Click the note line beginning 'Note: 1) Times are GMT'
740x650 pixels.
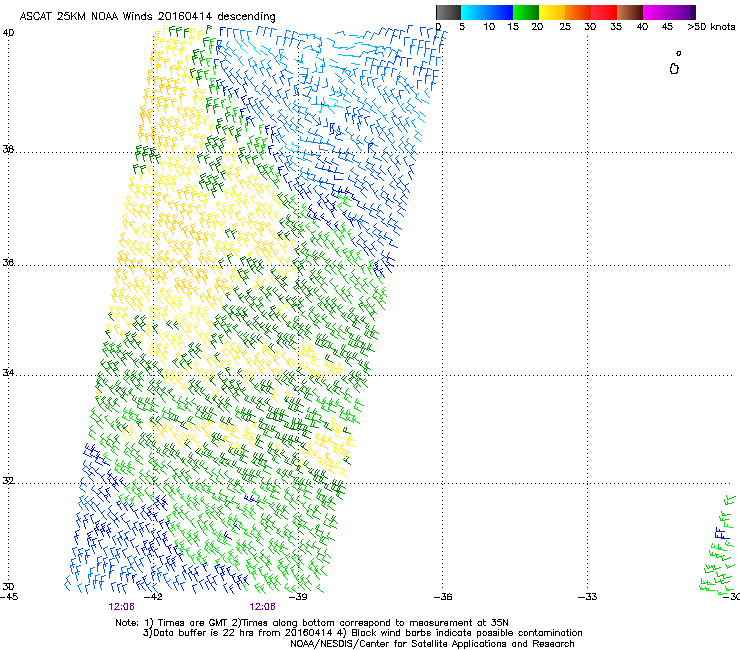[x=312, y=623]
